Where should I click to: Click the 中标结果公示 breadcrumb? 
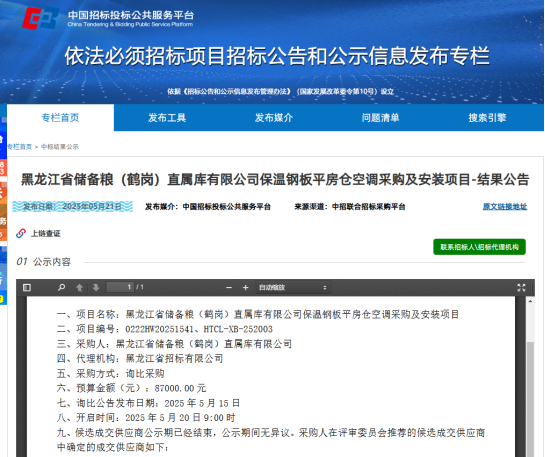click(60, 147)
